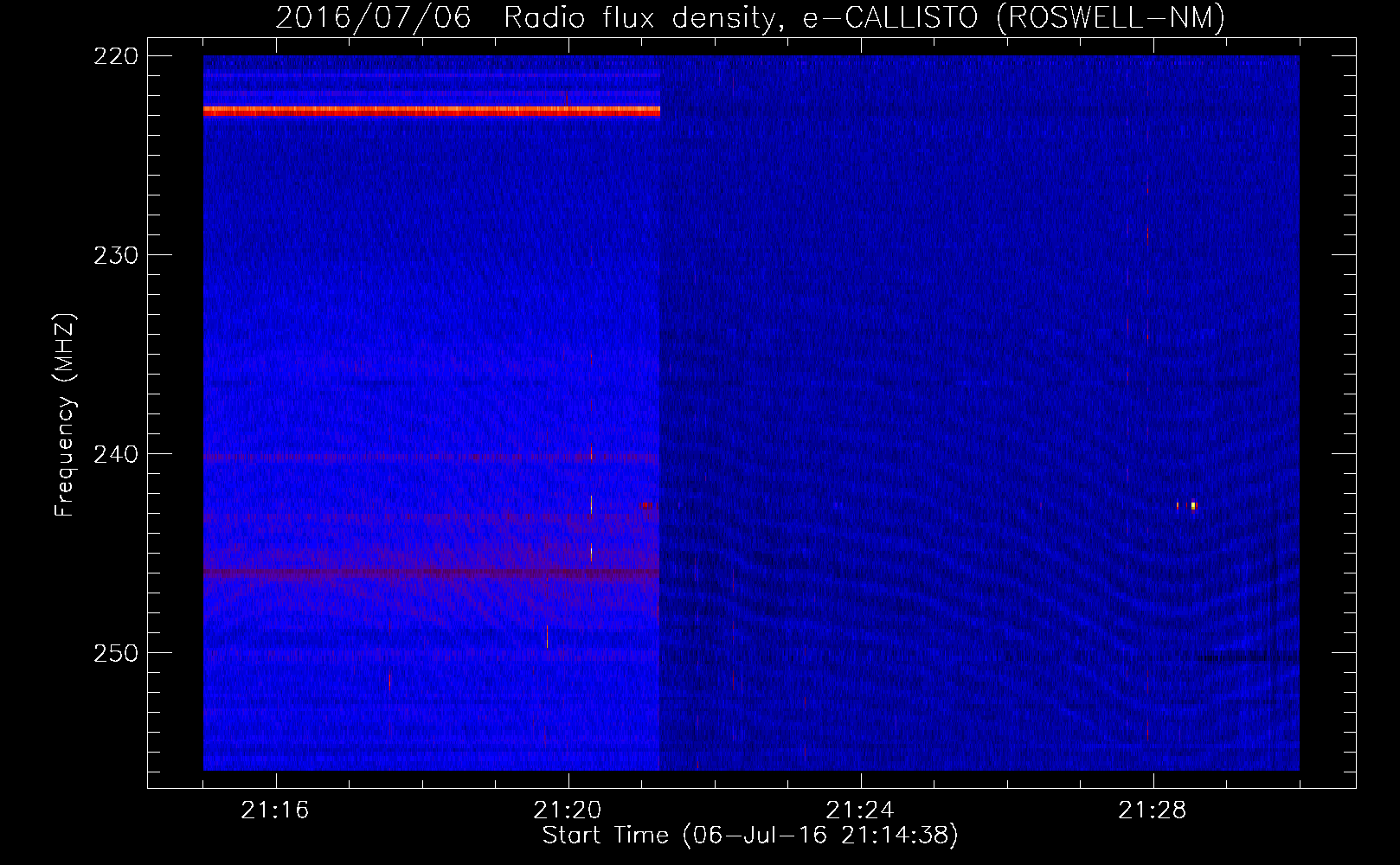
Task: Click the 21:28 time tick label
Action: pos(1153,811)
